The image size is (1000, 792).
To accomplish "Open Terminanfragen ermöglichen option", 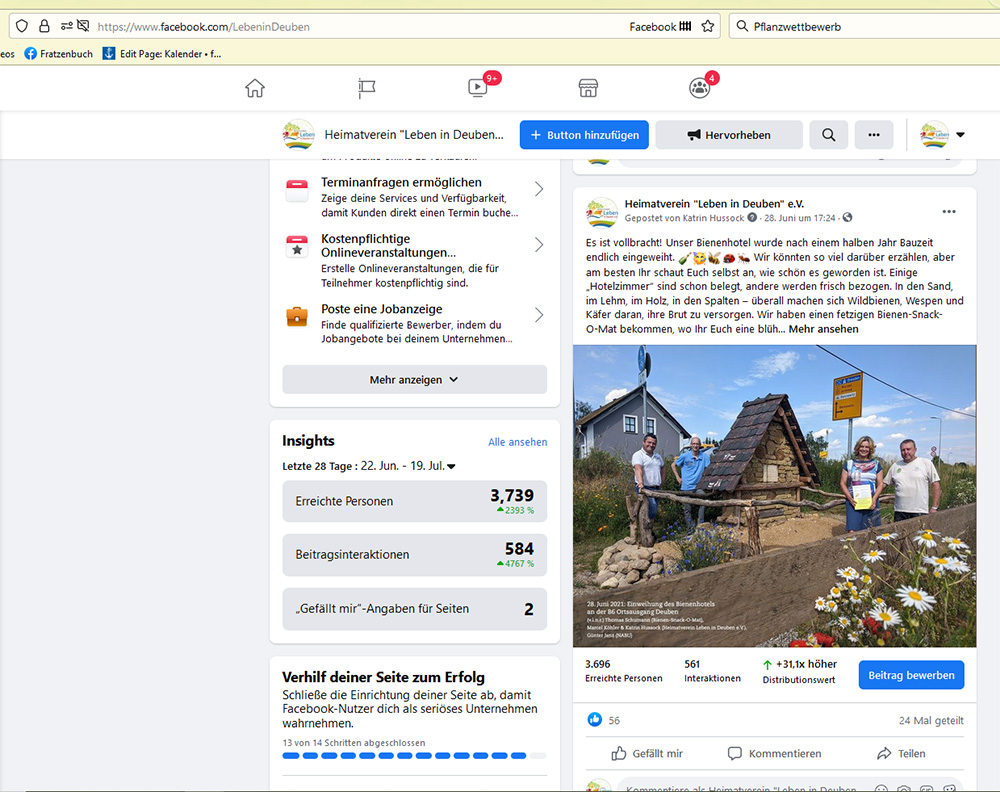I will click(x=415, y=196).
